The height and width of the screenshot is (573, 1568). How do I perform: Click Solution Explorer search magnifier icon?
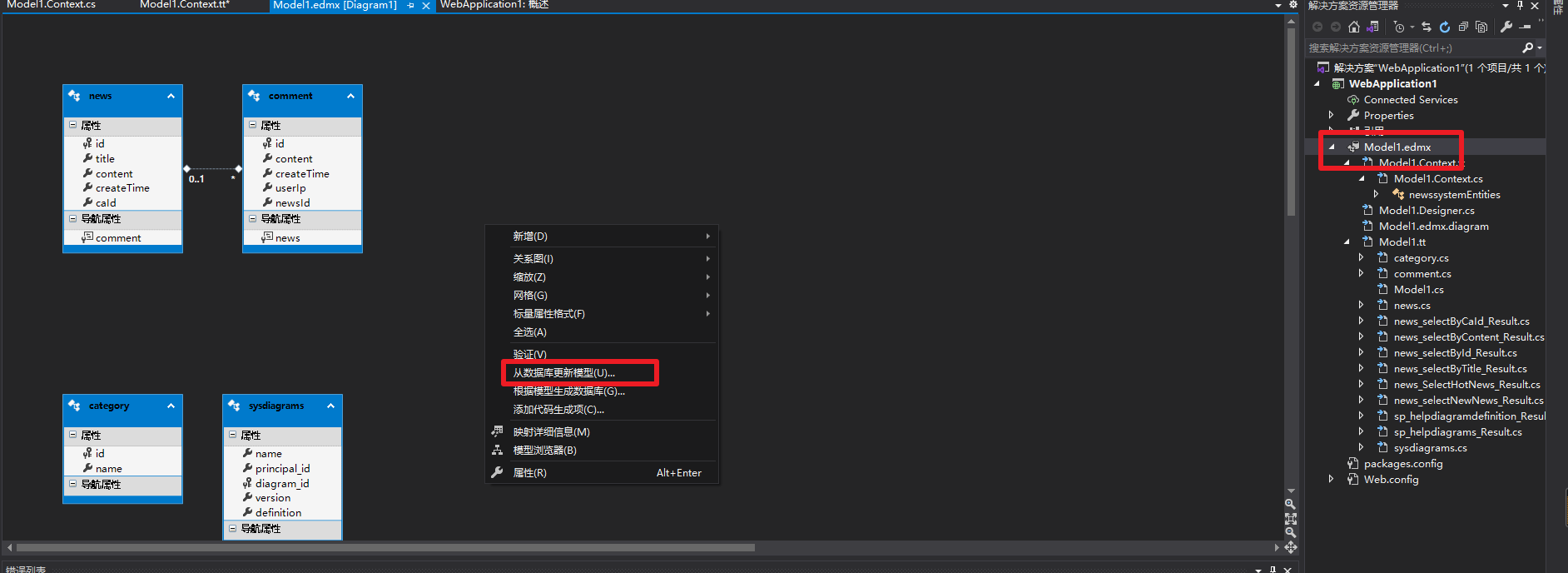tap(1527, 48)
